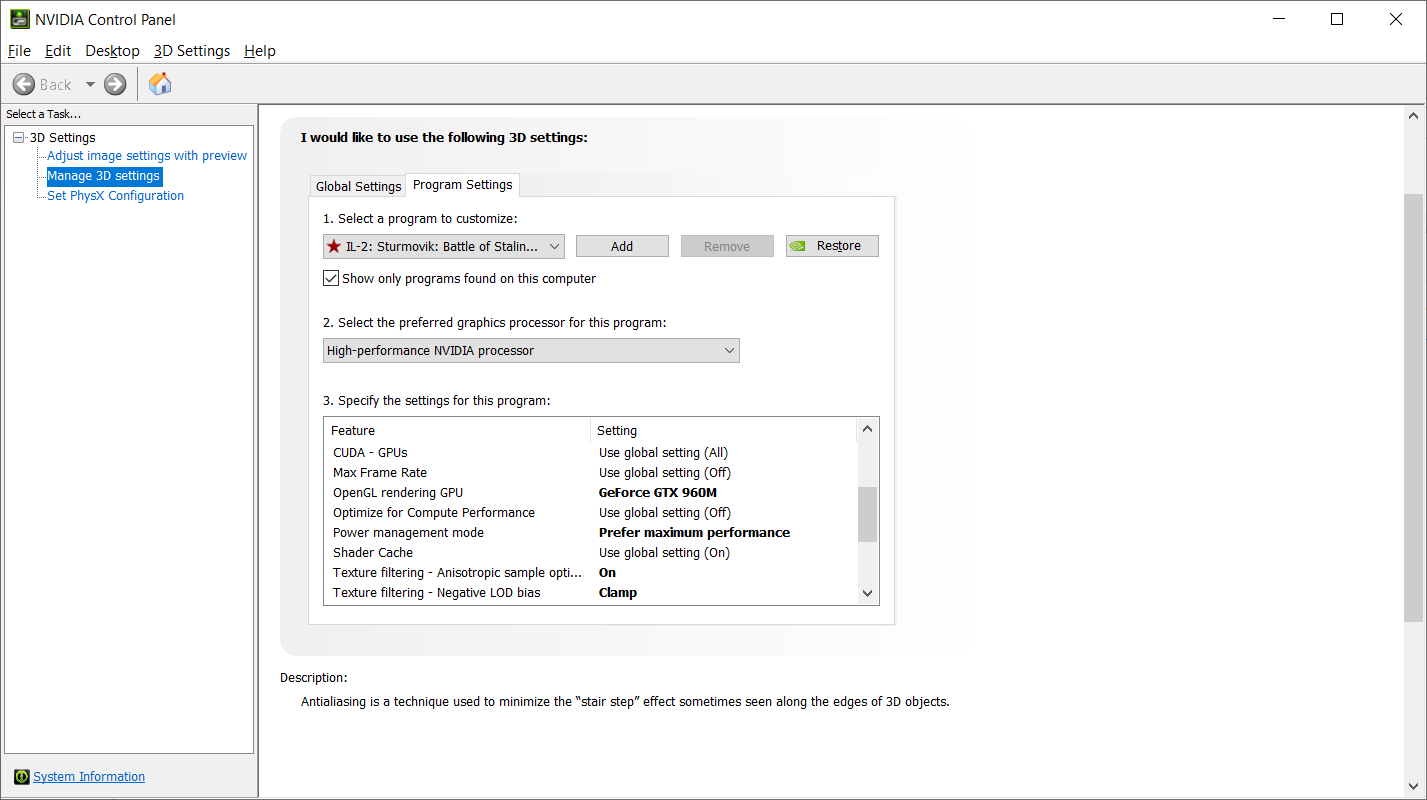The height and width of the screenshot is (800, 1427).
Task: Click the Back arrow icon
Action: pyautogui.click(x=24, y=84)
